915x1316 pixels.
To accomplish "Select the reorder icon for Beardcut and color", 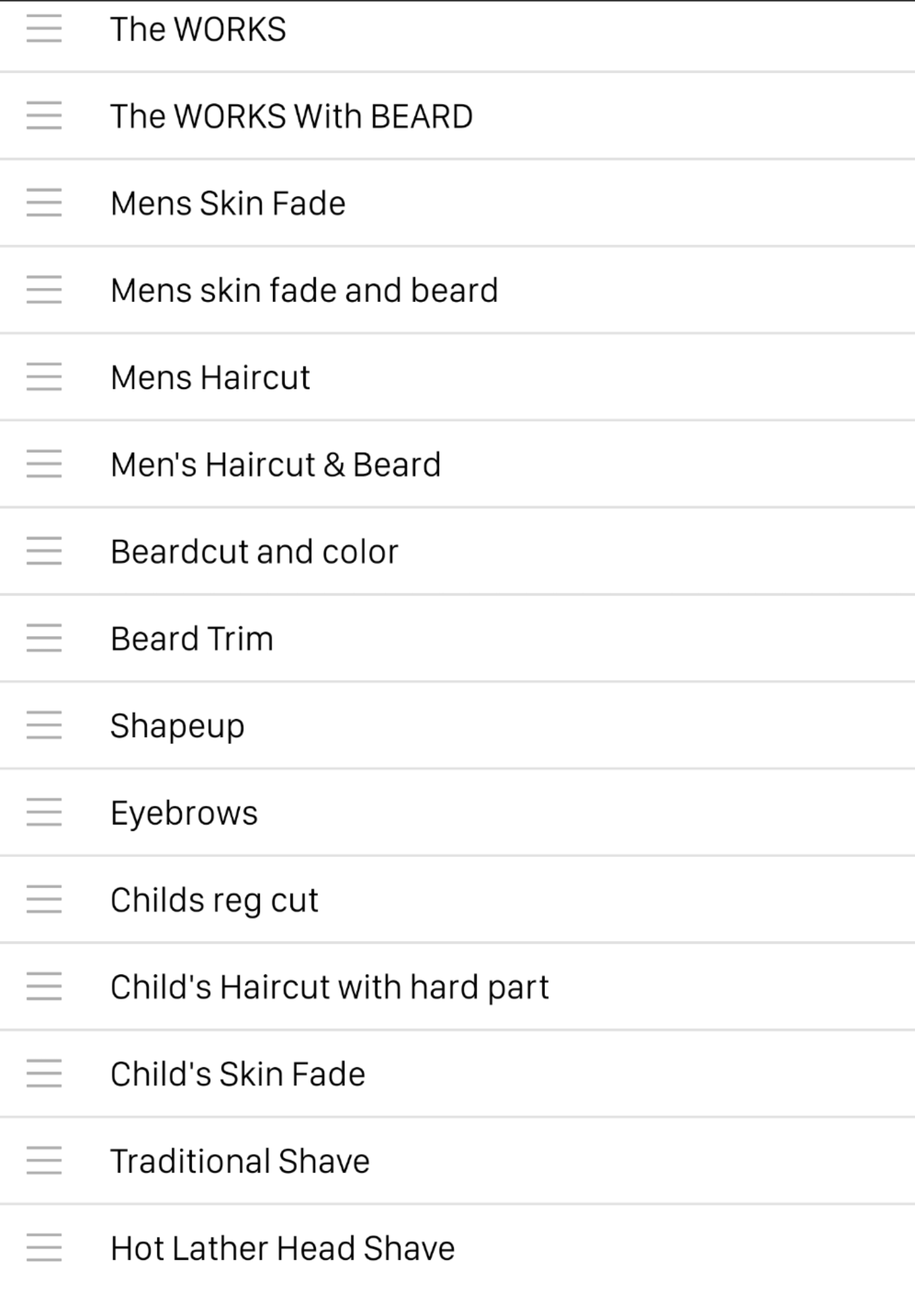I will coord(44,551).
